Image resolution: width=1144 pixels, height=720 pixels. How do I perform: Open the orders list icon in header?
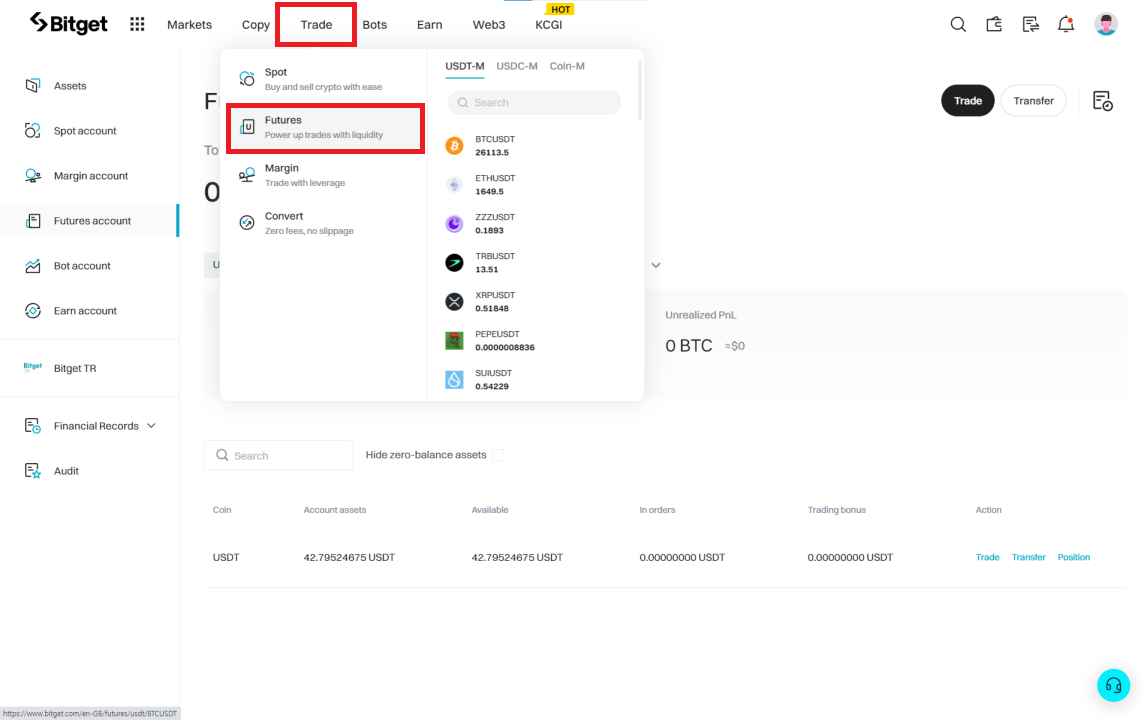pos(1030,24)
